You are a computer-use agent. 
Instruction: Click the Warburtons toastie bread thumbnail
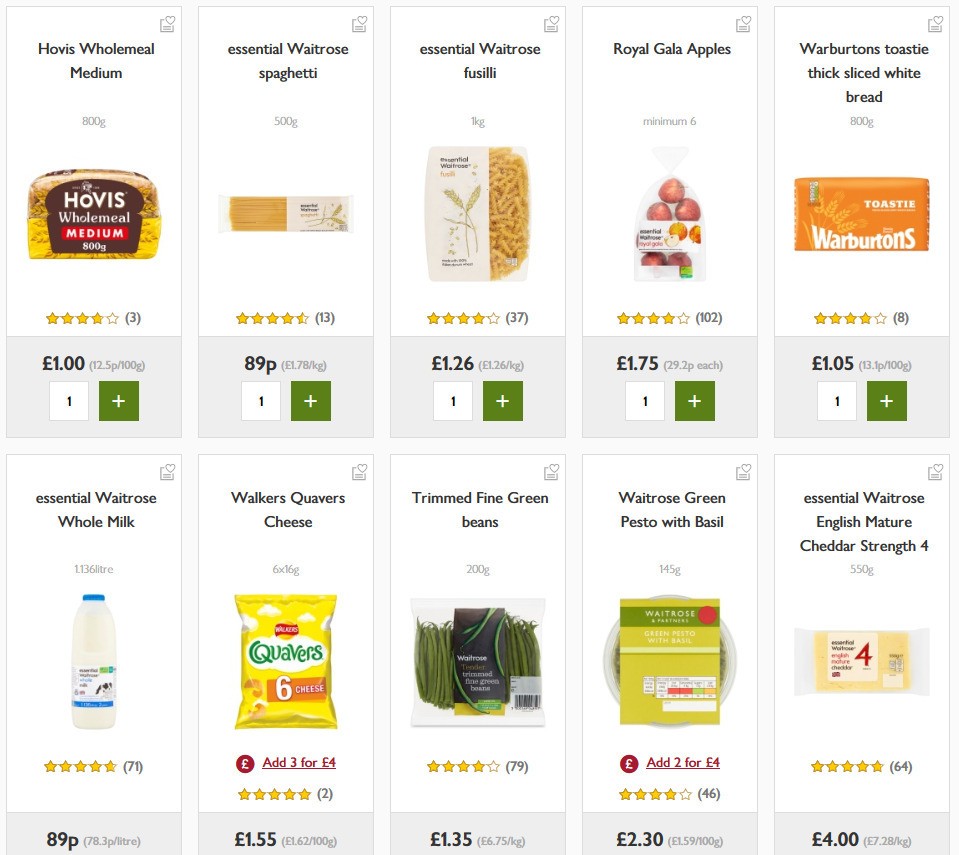[862, 213]
